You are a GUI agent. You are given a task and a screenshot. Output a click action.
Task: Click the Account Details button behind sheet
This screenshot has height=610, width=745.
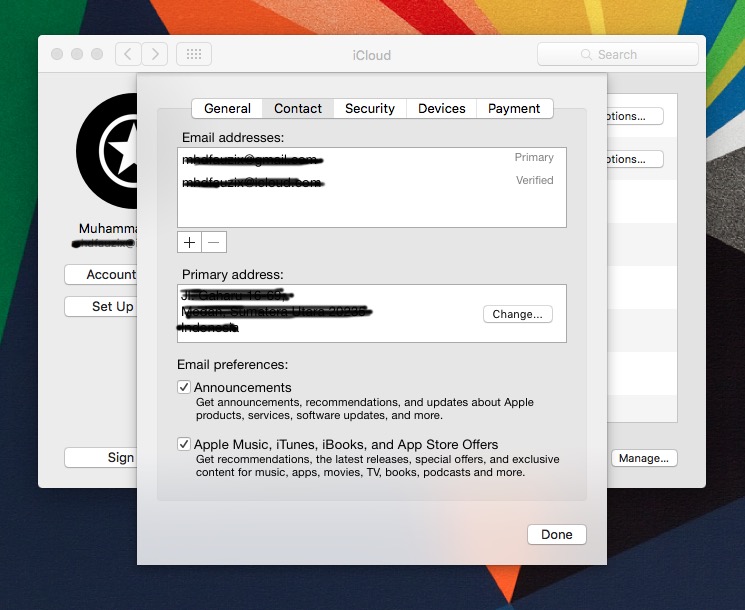(101, 275)
